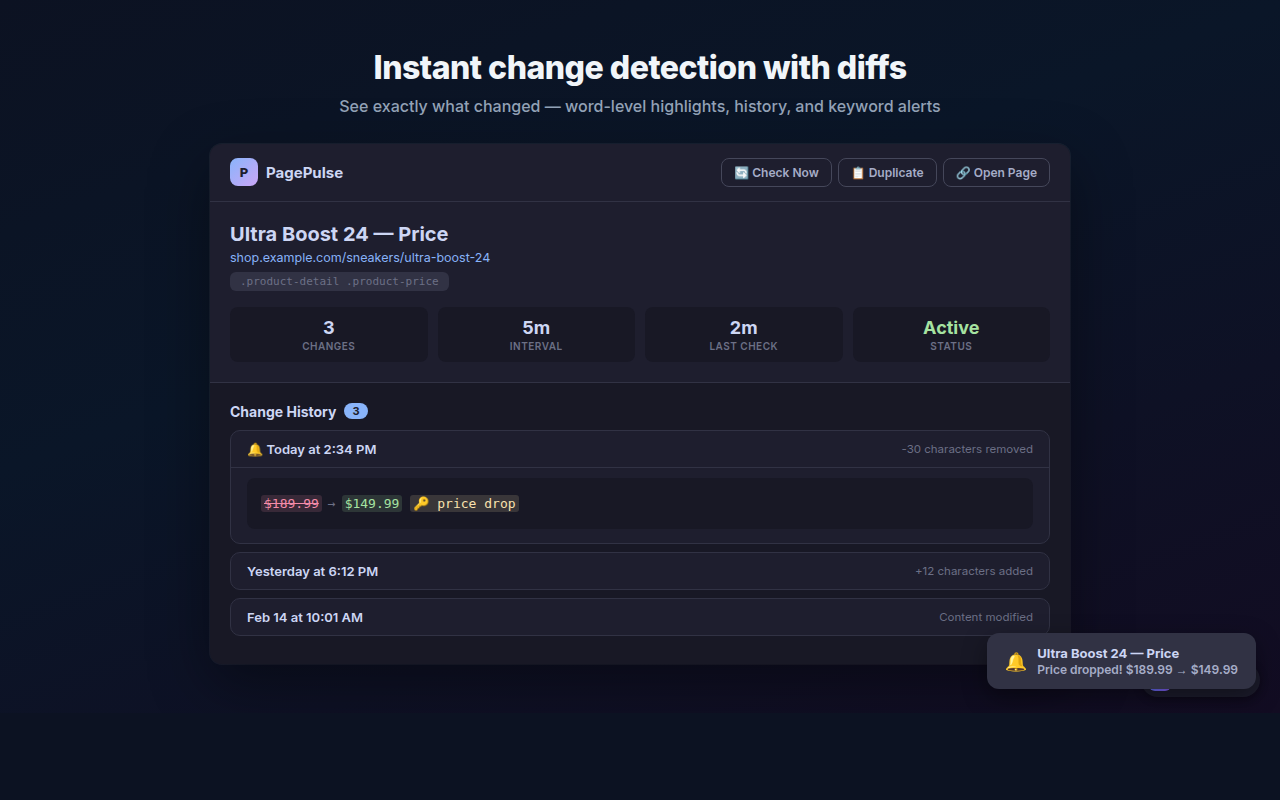Viewport: 1280px width, 800px height.
Task: Click the Instant change detection with diffs headline
Action: [640, 68]
